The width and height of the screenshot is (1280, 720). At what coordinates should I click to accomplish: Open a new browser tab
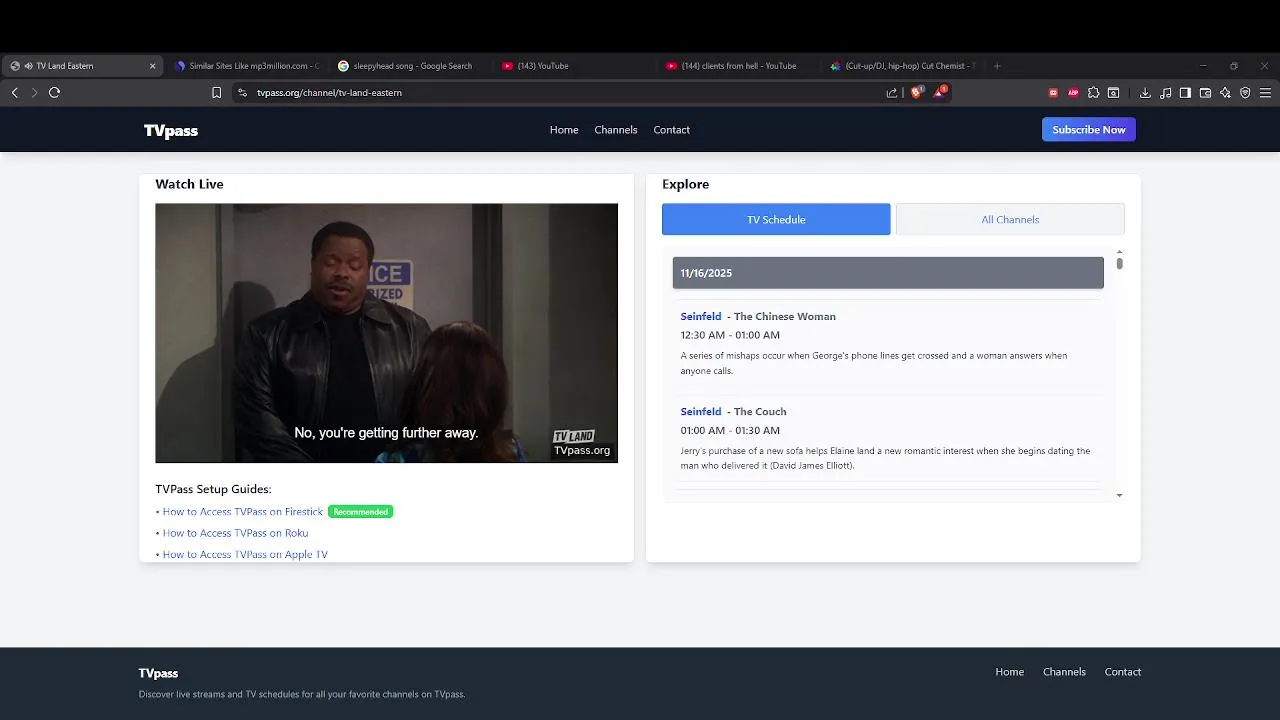tap(997, 66)
